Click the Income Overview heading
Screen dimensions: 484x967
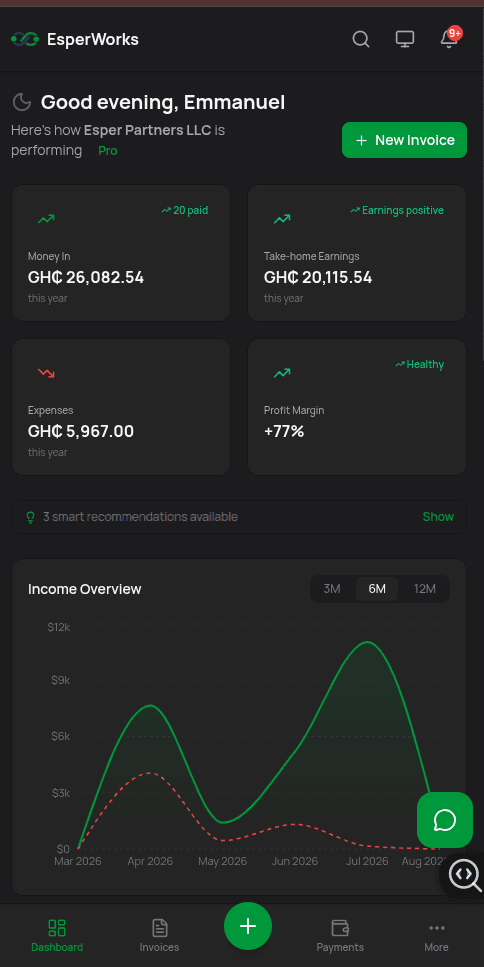[x=84, y=589]
